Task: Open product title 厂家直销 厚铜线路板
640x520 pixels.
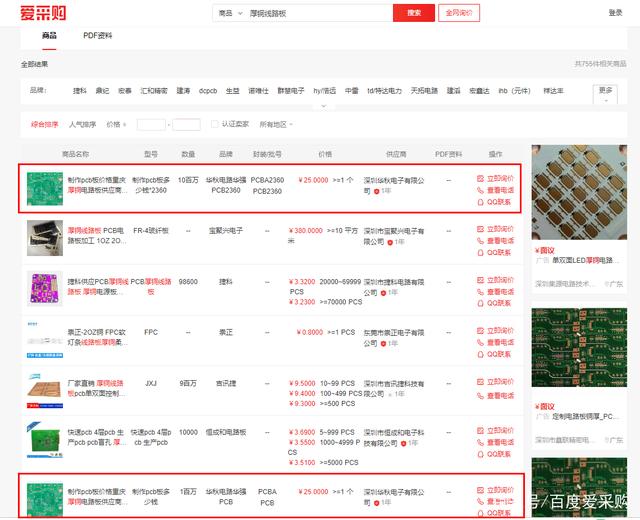Action: [97, 389]
